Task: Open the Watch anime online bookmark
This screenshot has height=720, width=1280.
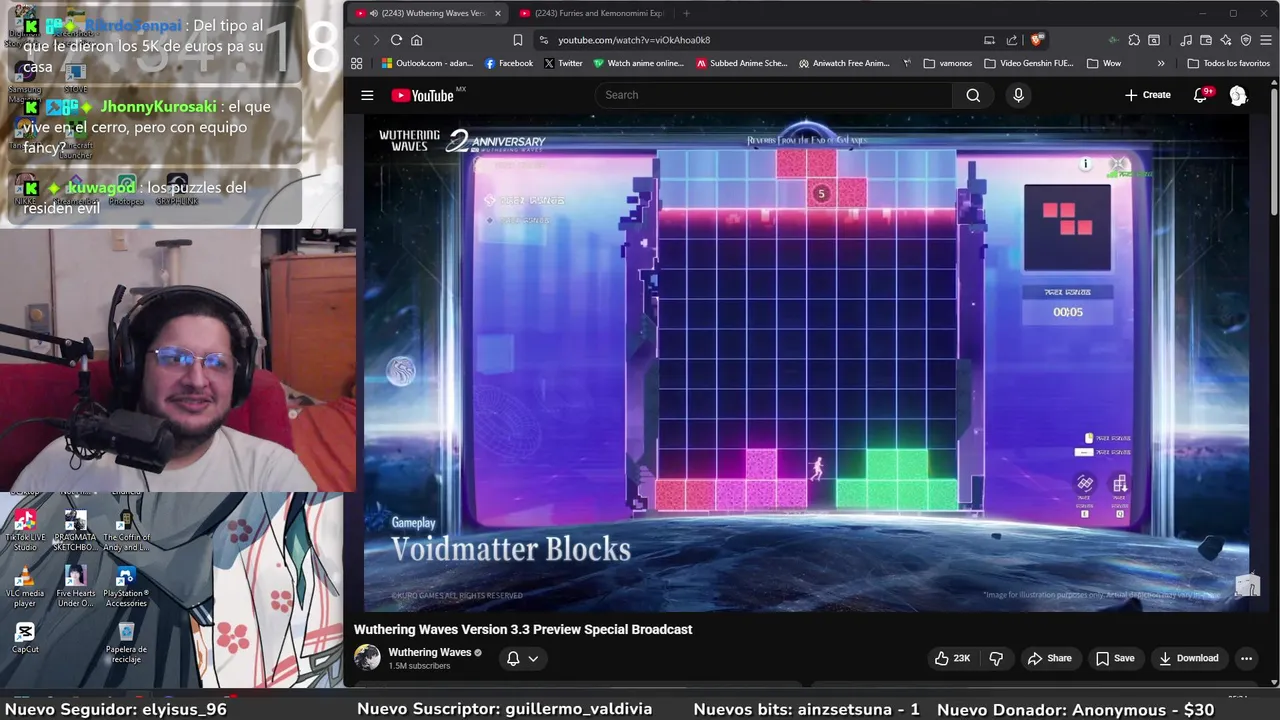Action: 639,63
